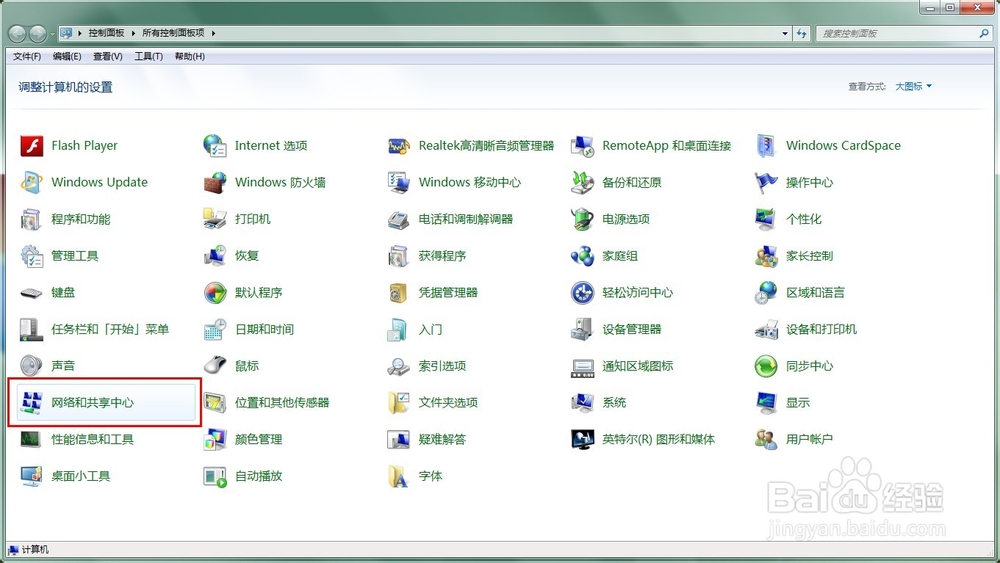Viewport: 1000px width, 563px height.
Task: Open the 家庭组 icon
Action: [x=582, y=256]
